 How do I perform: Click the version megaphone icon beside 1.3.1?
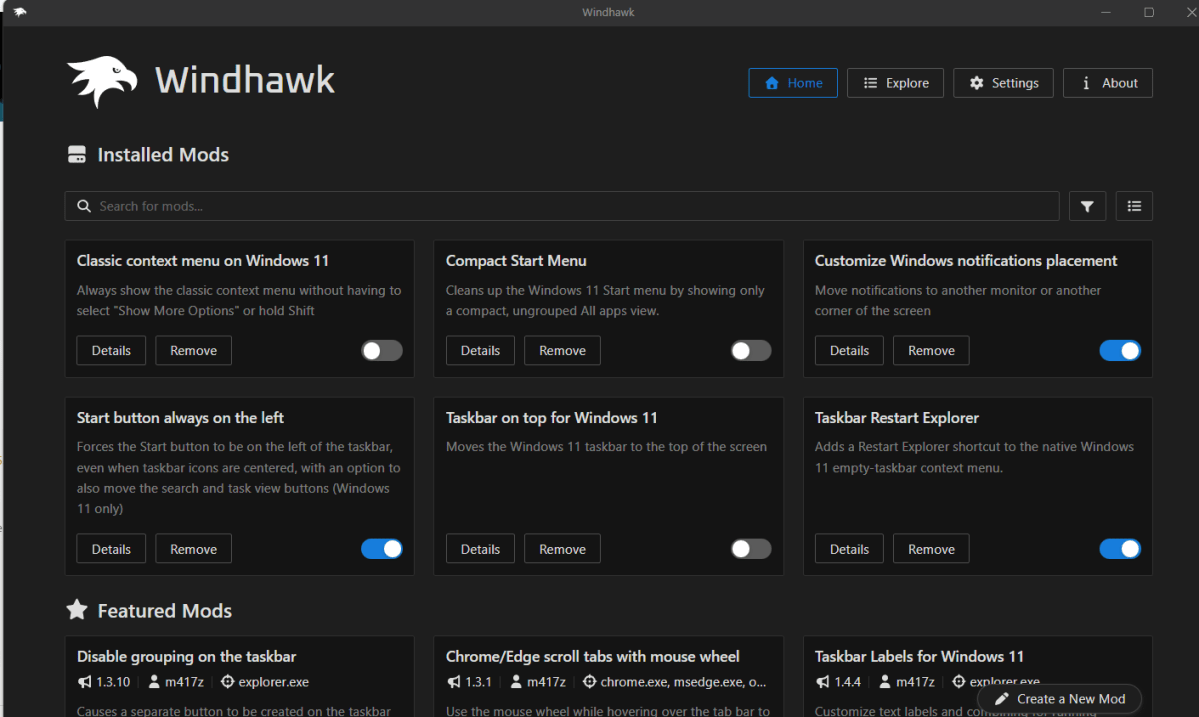pos(453,682)
